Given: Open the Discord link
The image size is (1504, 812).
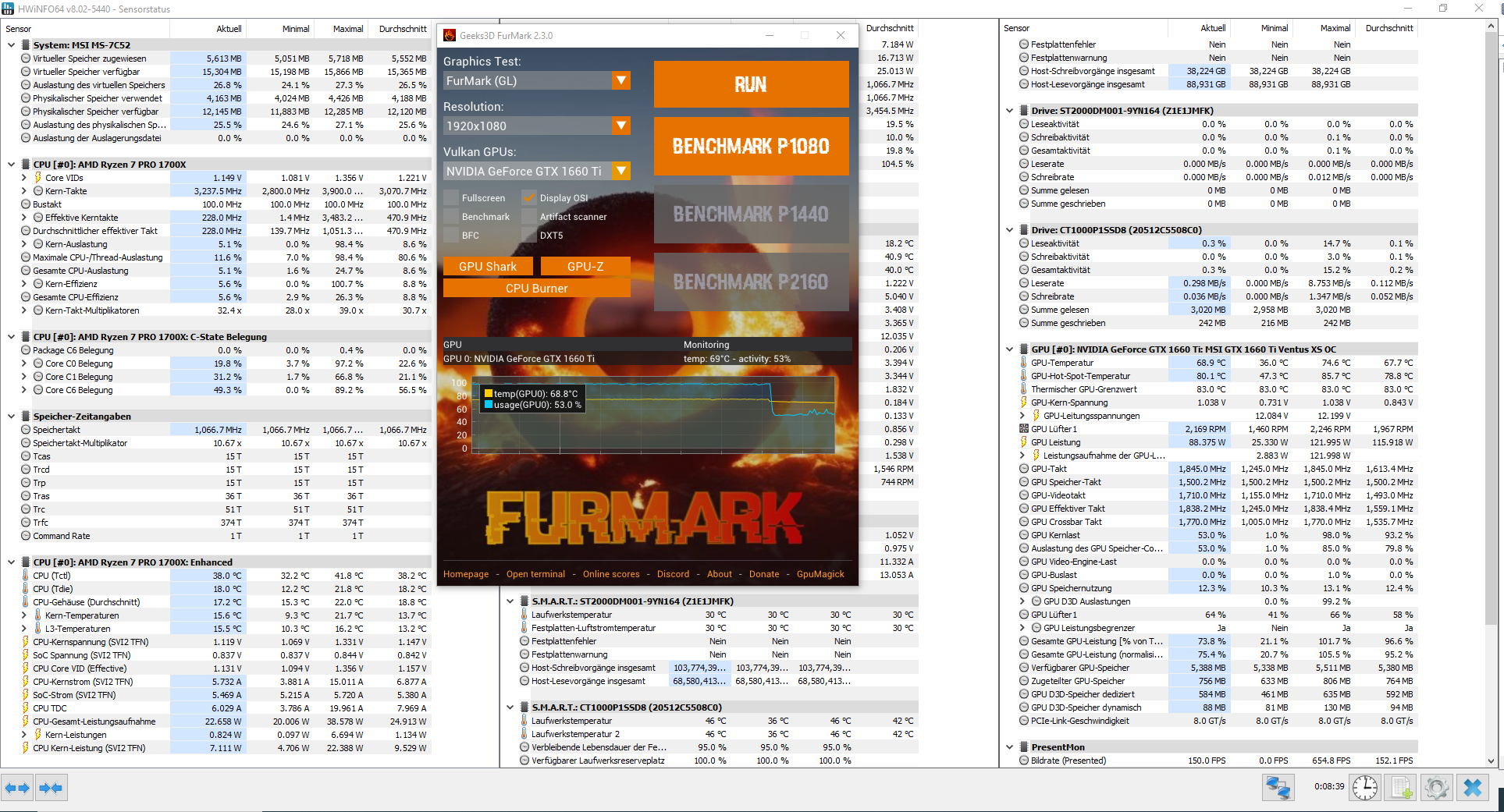Looking at the screenshot, I should pyautogui.click(x=673, y=574).
